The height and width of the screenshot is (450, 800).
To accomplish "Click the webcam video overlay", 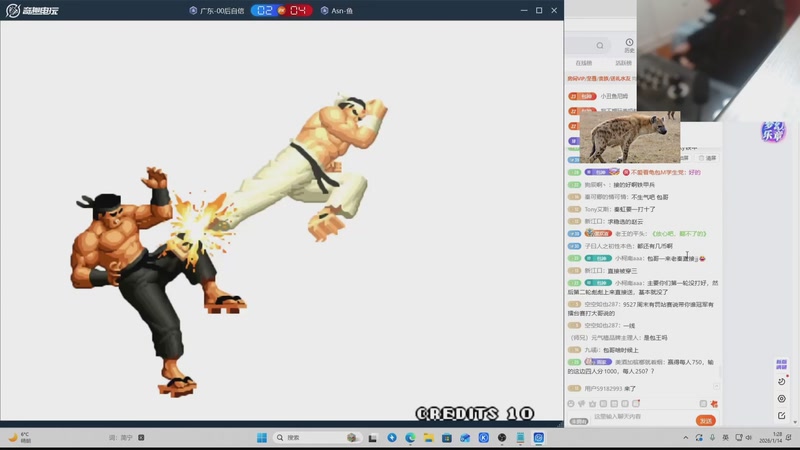I will click(718, 60).
